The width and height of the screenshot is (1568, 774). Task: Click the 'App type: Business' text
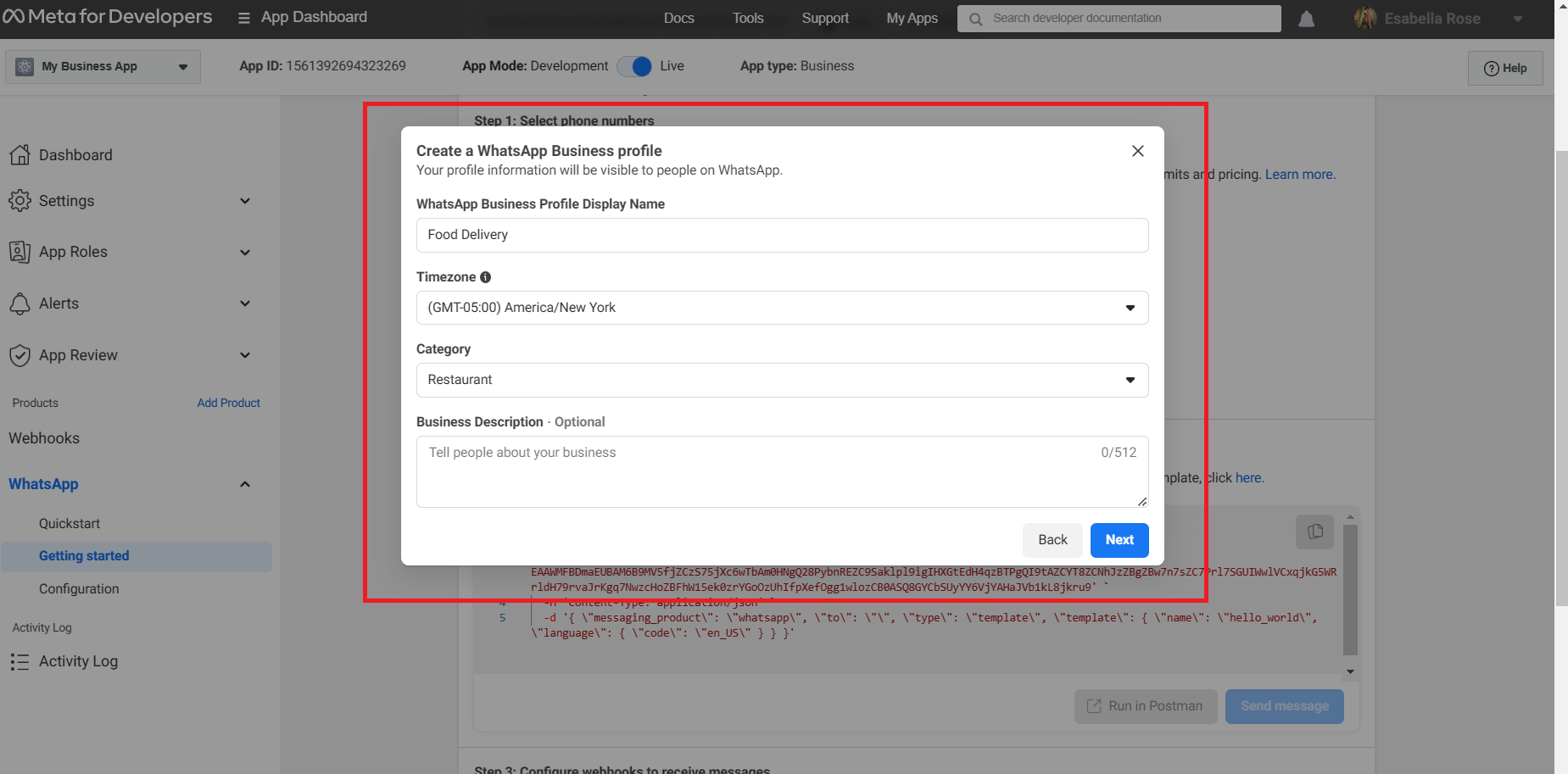(x=797, y=66)
